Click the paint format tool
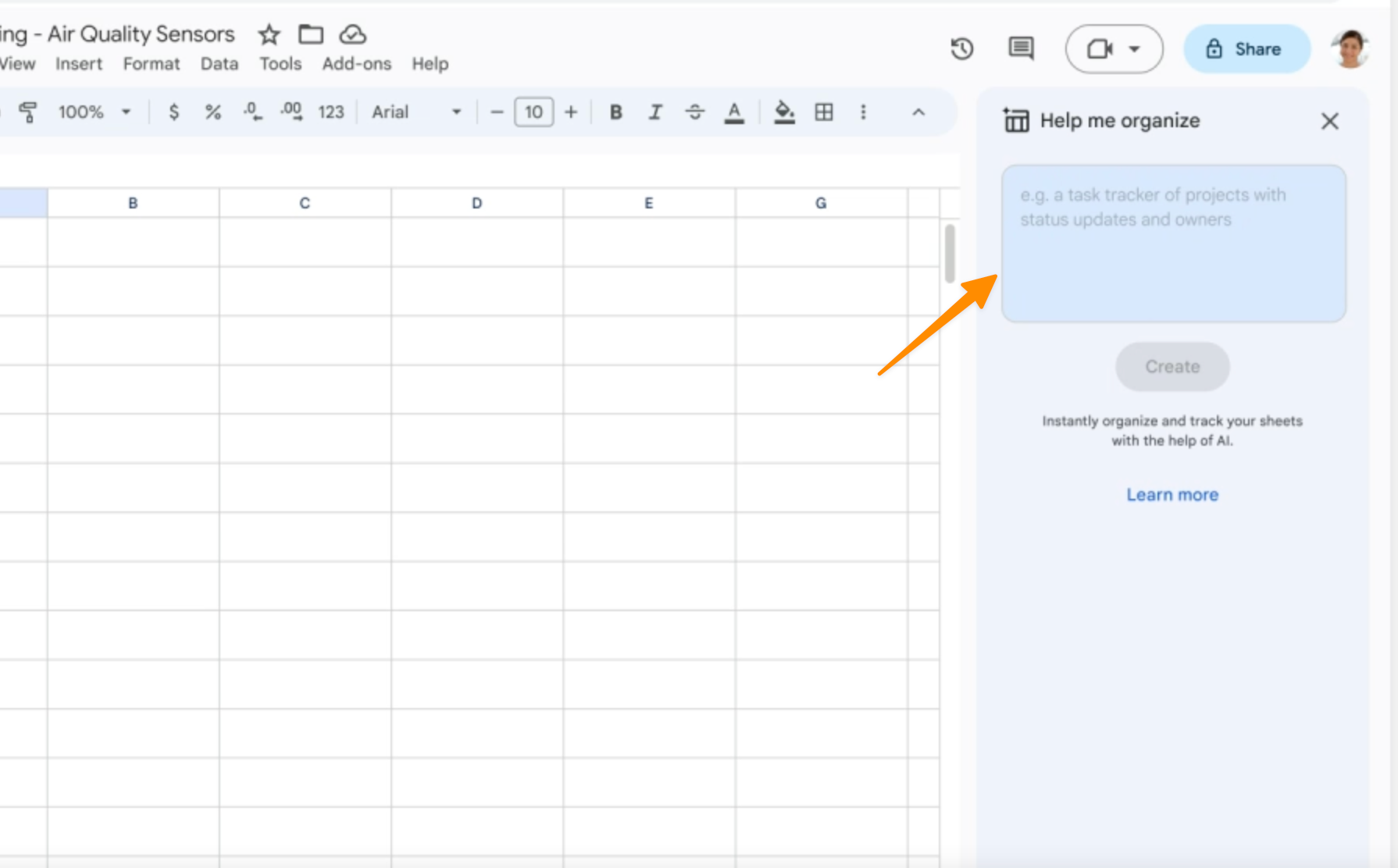Viewport: 1398px width, 868px height. pos(28,112)
